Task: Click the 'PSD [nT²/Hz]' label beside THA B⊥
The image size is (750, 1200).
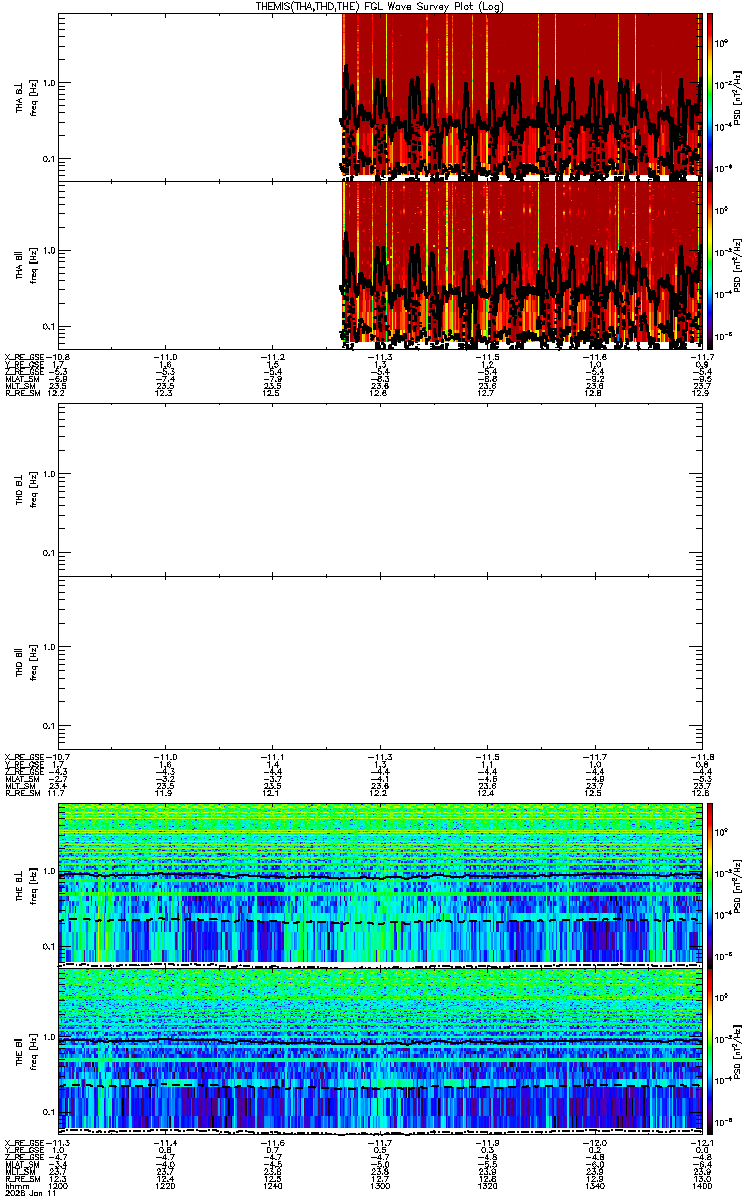Action: [x=736, y=98]
